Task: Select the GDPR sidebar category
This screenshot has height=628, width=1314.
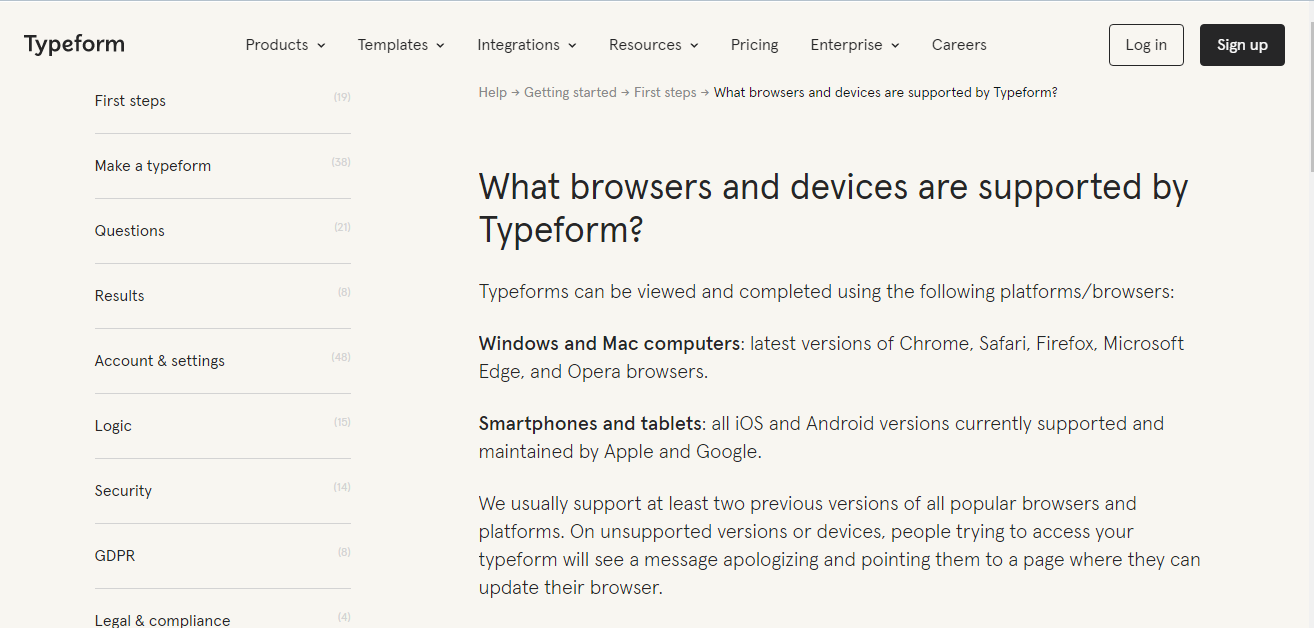Action: coord(115,556)
